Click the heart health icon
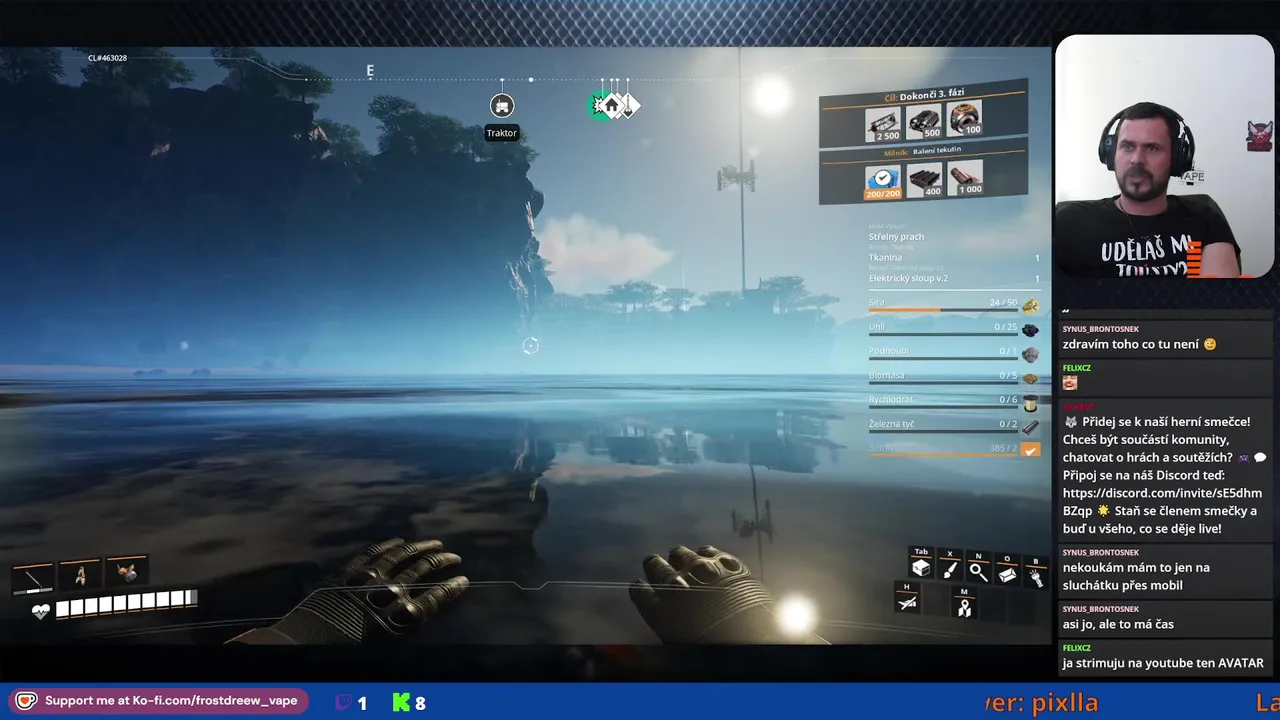This screenshot has width=1280, height=720. [x=40, y=610]
